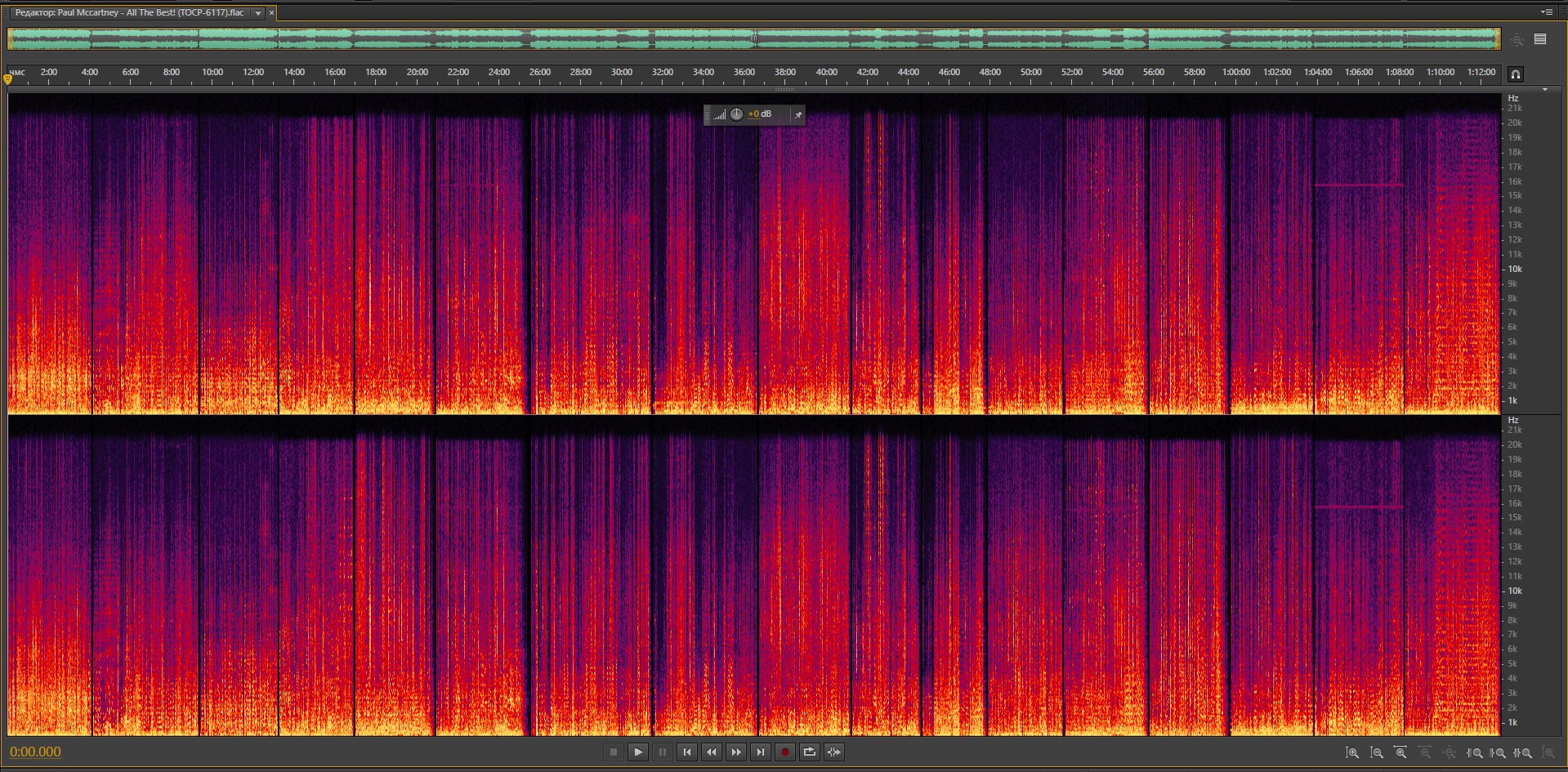Zoom to the selection
The width and height of the screenshot is (1568, 772).
point(1523,752)
